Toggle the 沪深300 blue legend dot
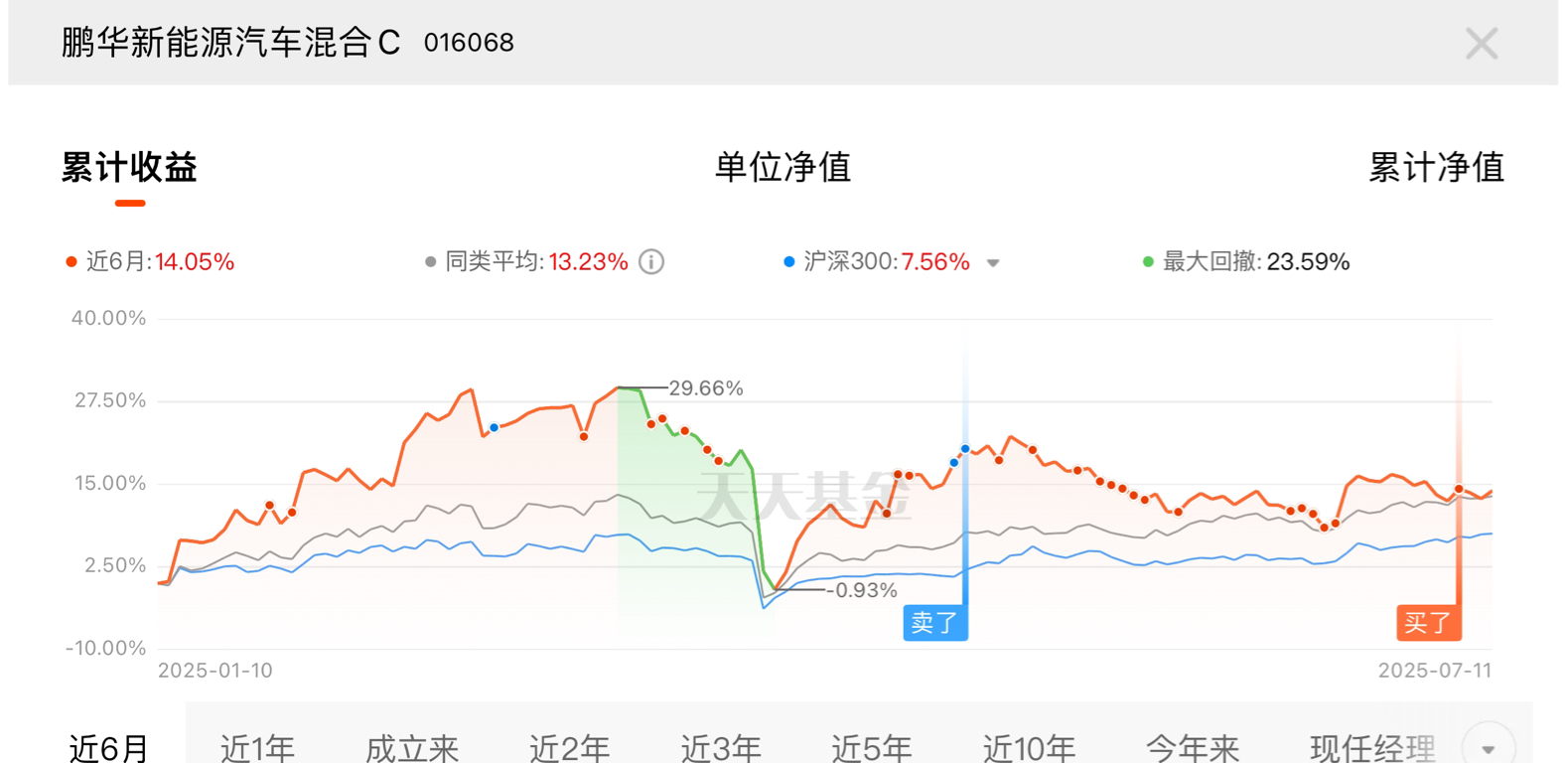1568x763 pixels. coord(788,262)
